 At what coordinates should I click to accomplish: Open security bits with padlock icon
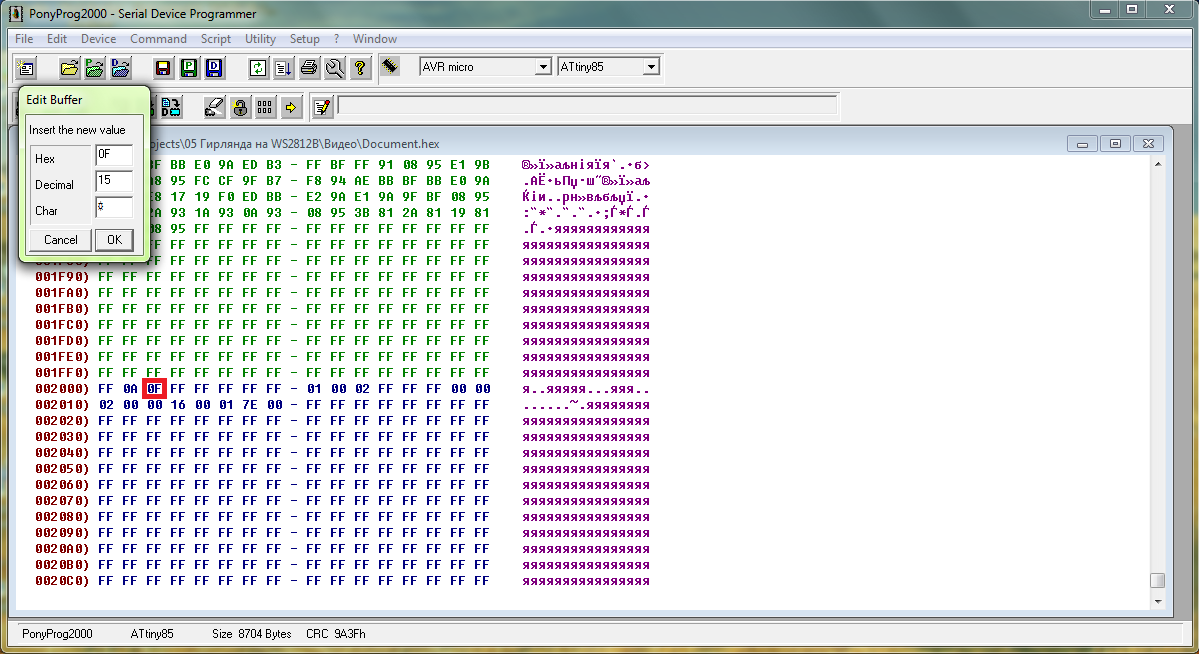pos(240,108)
